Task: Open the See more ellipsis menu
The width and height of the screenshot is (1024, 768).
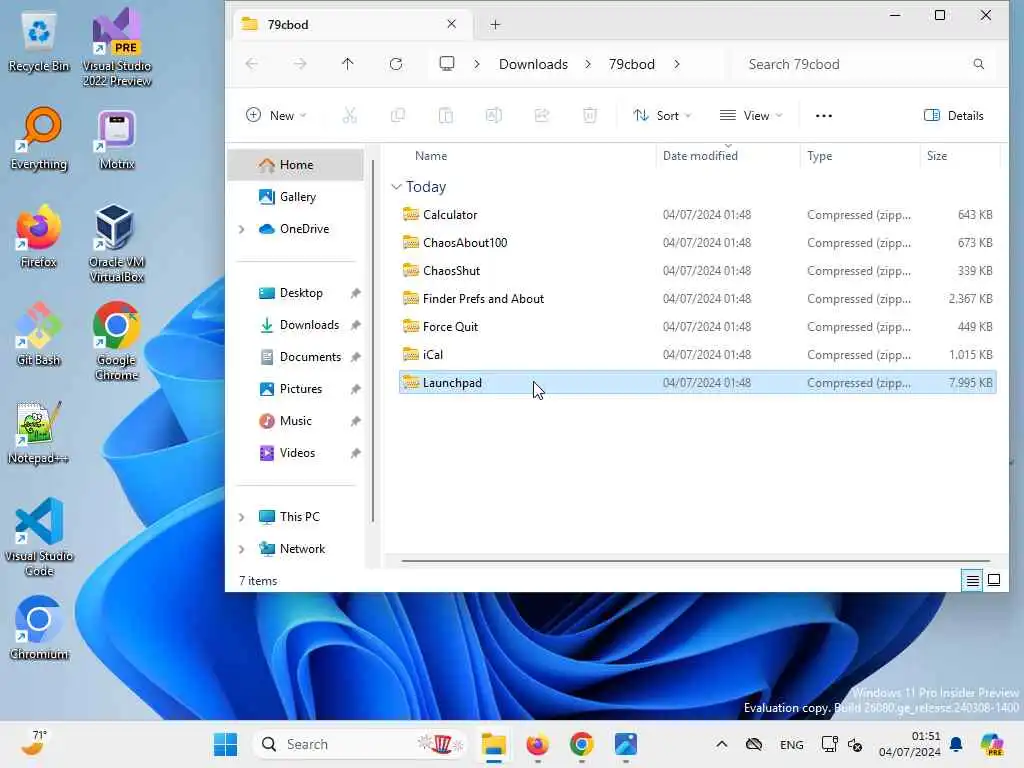Action: [x=824, y=116]
